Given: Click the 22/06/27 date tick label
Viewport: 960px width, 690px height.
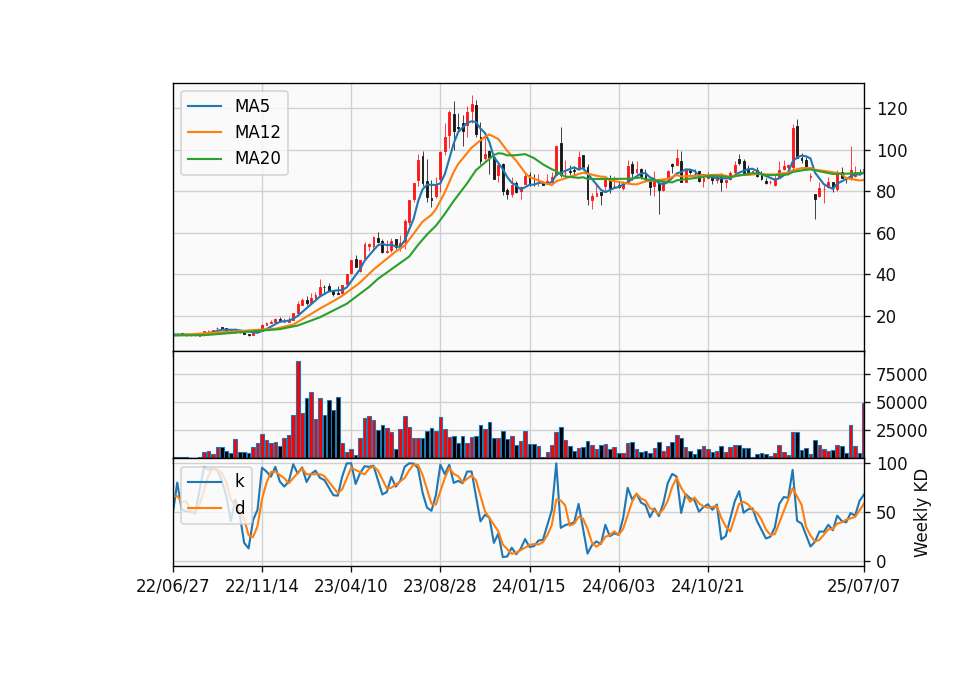Looking at the screenshot, I should click(x=173, y=586).
